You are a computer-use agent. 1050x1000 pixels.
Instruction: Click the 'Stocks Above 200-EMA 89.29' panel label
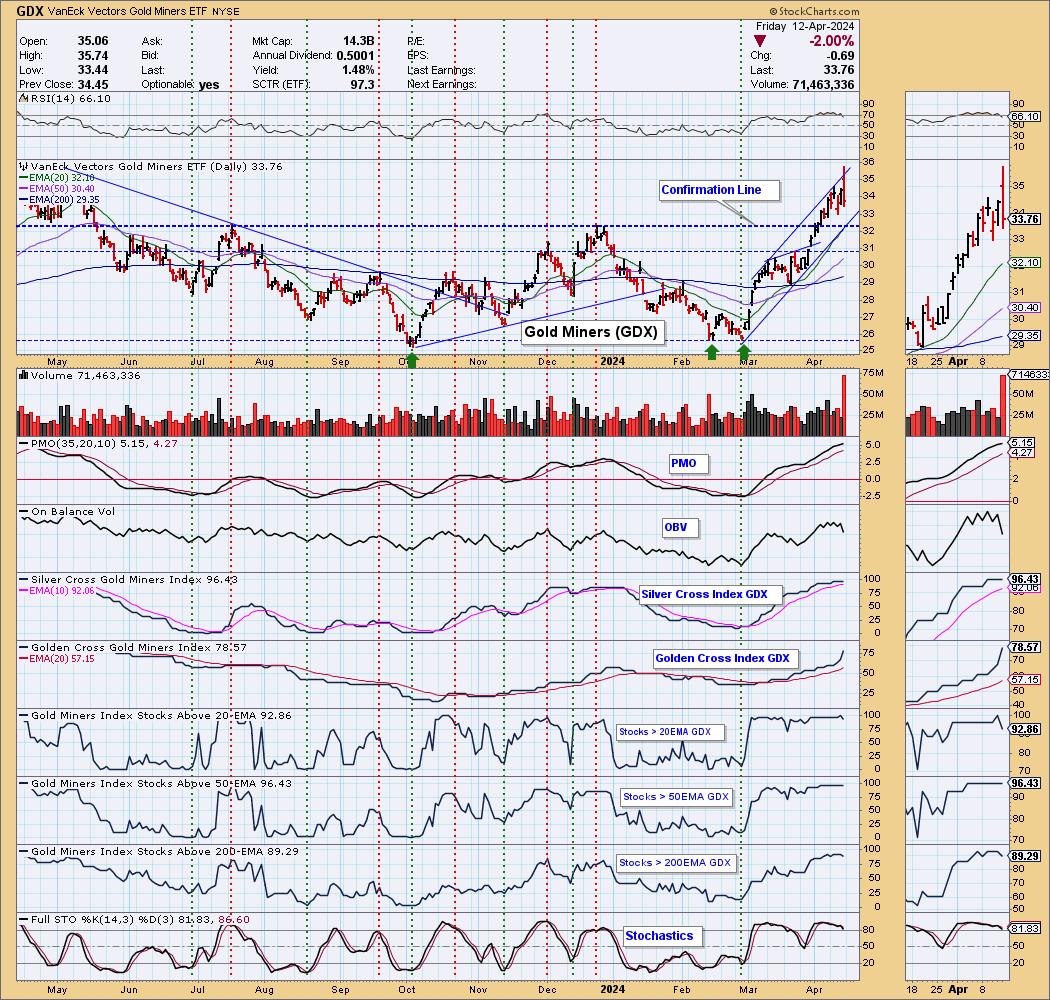coord(158,851)
